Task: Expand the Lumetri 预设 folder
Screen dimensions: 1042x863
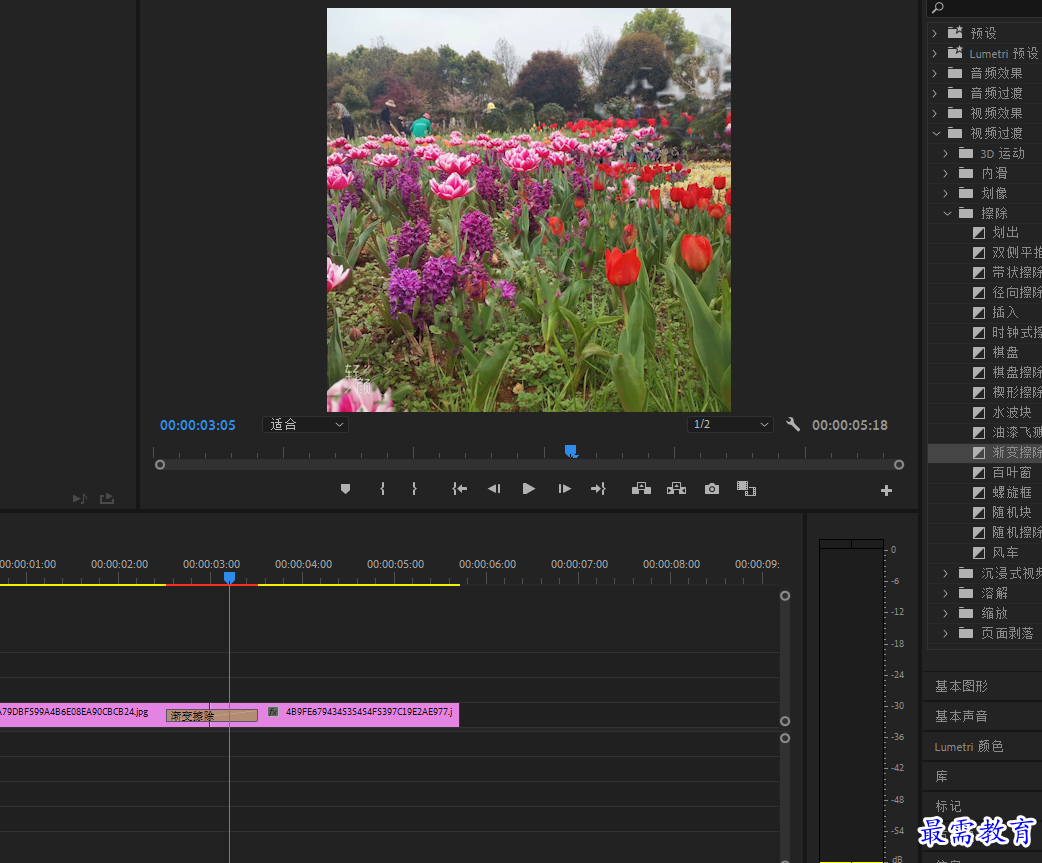Action: coord(935,53)
